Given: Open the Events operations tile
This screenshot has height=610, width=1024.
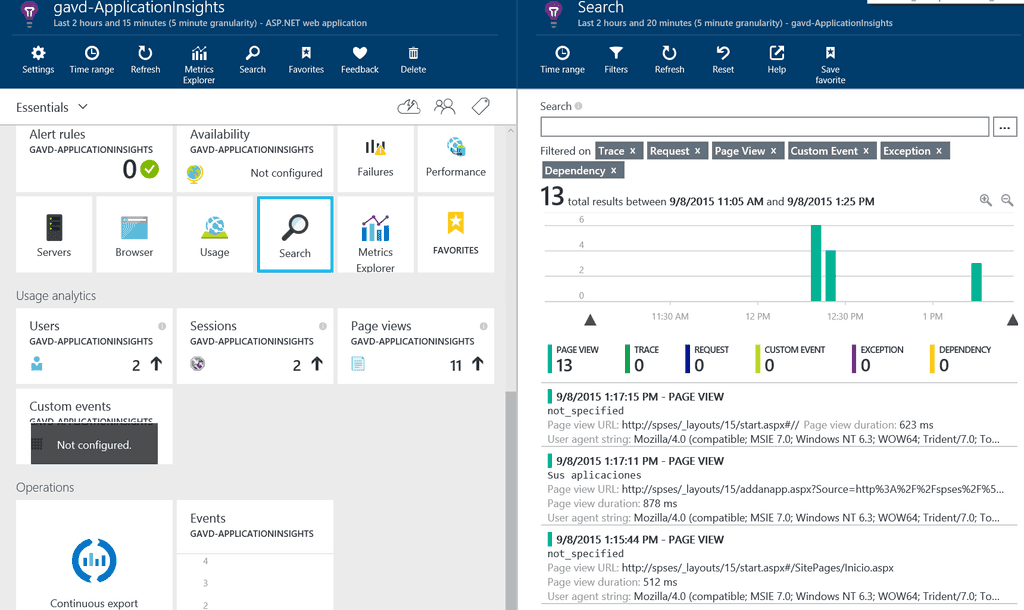Looking at the screenshot, I should click(x=255, y=555).
